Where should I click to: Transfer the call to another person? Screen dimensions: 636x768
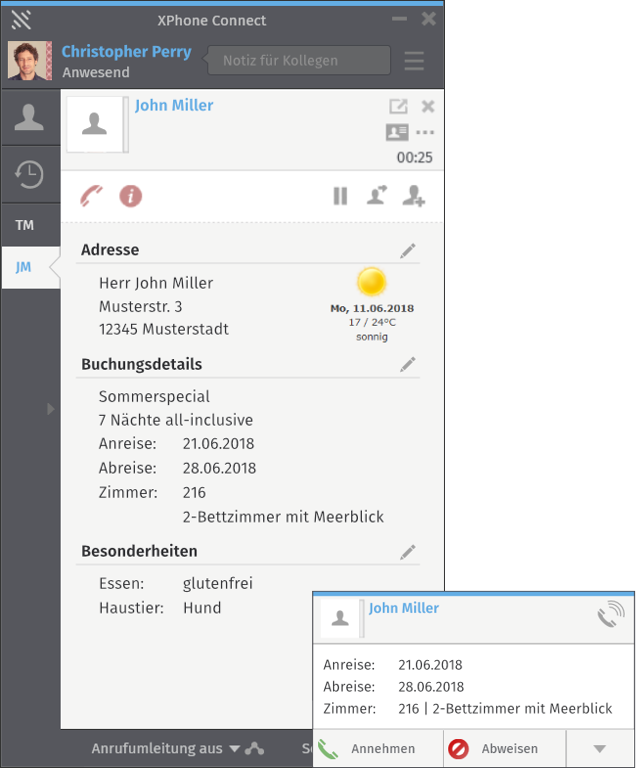pyautogui.click(x=377, y=195)
